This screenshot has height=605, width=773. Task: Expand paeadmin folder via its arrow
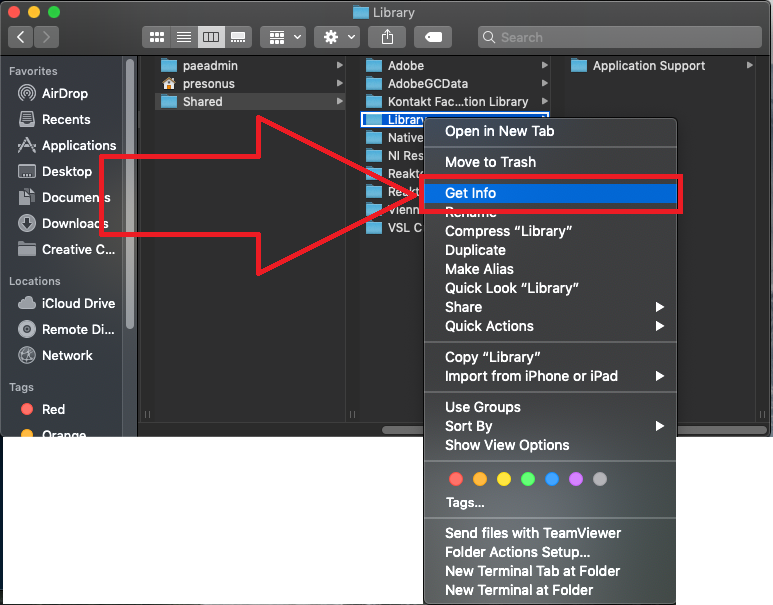coord(339,65)
